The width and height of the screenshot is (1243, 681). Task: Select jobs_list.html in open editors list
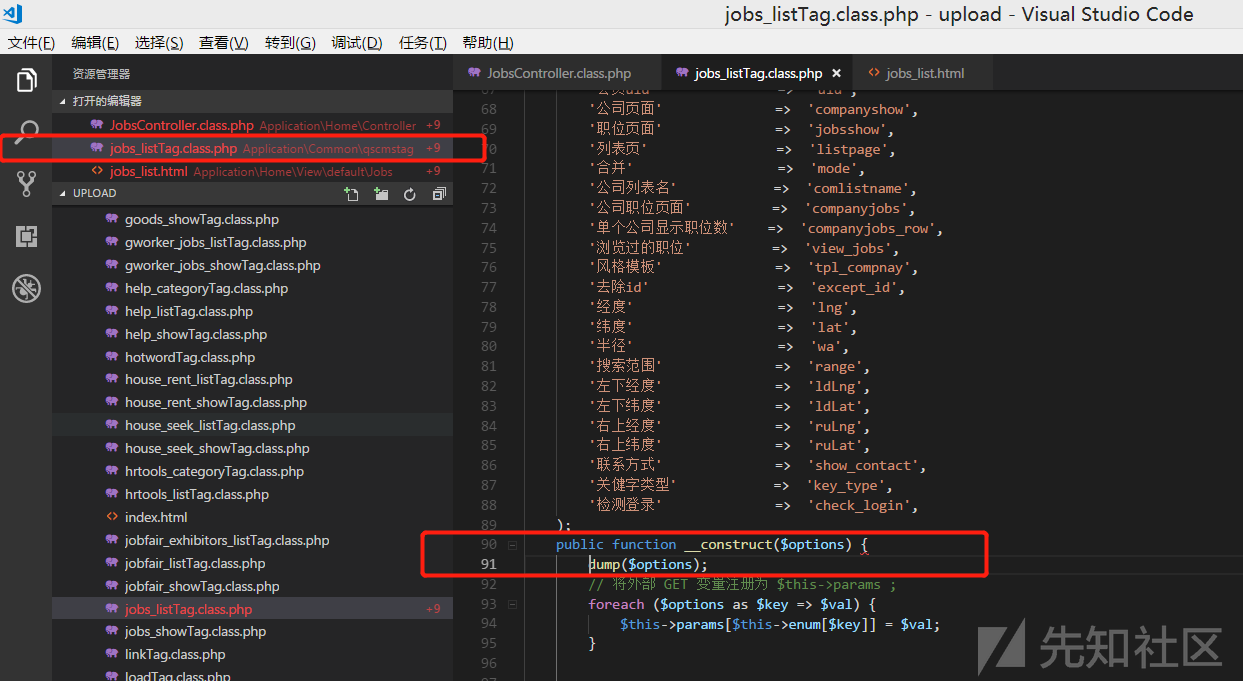click(x=148, y=171)
